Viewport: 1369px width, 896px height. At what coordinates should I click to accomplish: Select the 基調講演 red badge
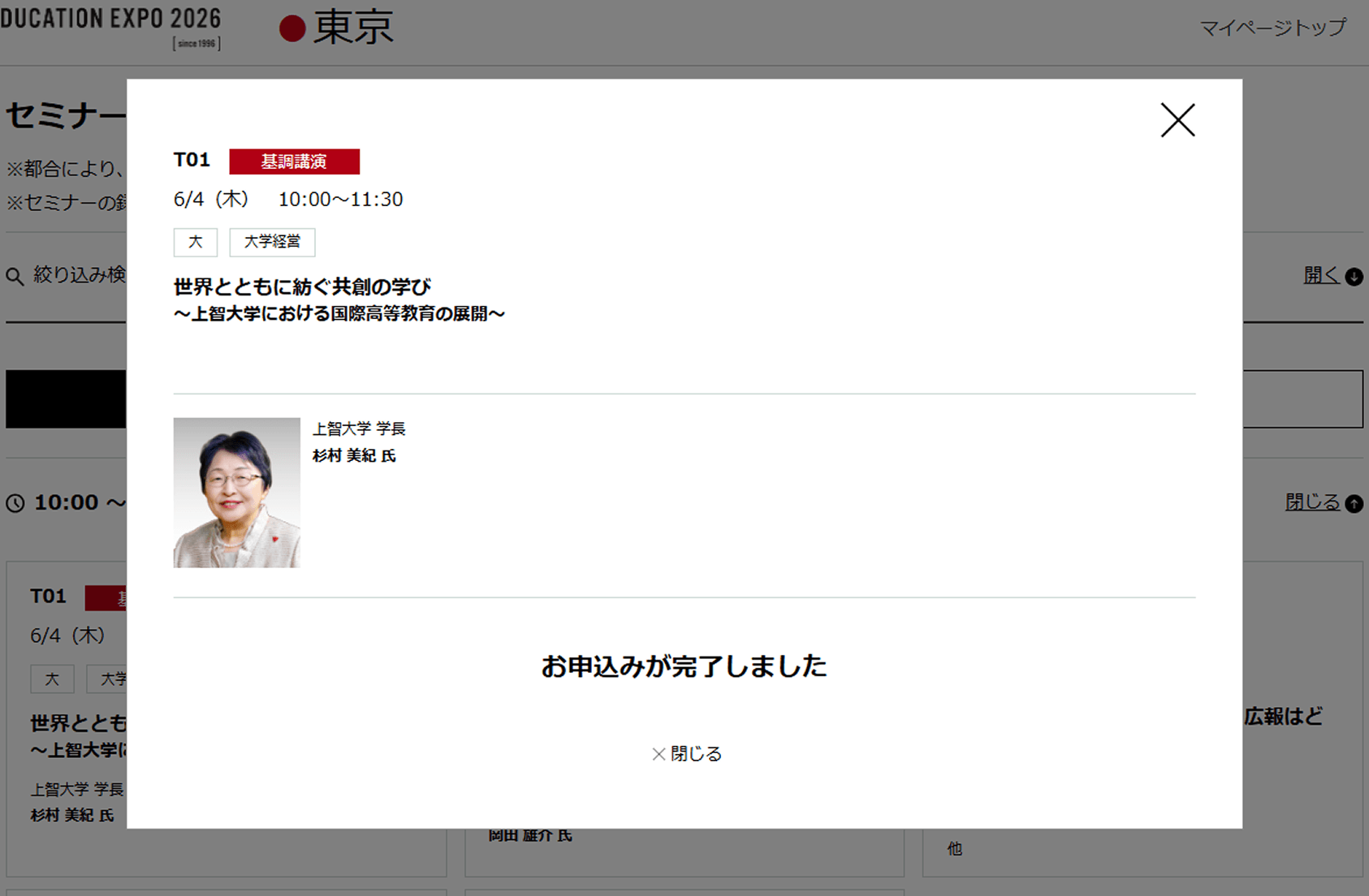click(293, 161)
